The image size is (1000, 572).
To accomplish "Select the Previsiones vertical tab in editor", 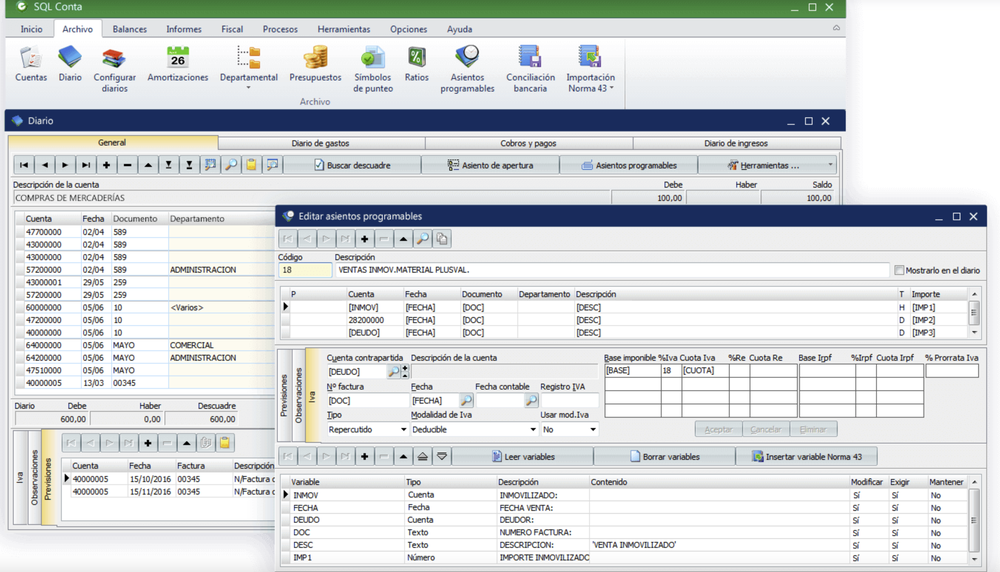I will [284, 395].
